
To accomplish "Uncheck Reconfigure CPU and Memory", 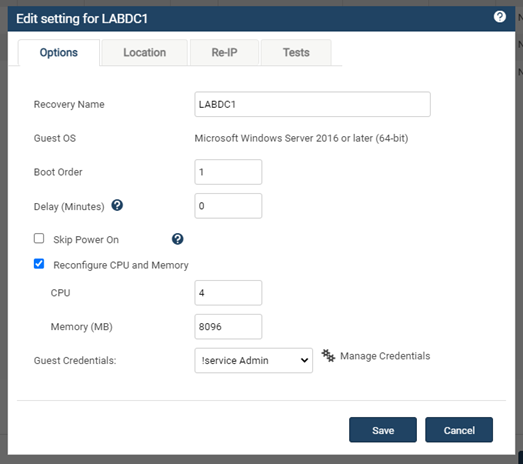I will 39,264.
